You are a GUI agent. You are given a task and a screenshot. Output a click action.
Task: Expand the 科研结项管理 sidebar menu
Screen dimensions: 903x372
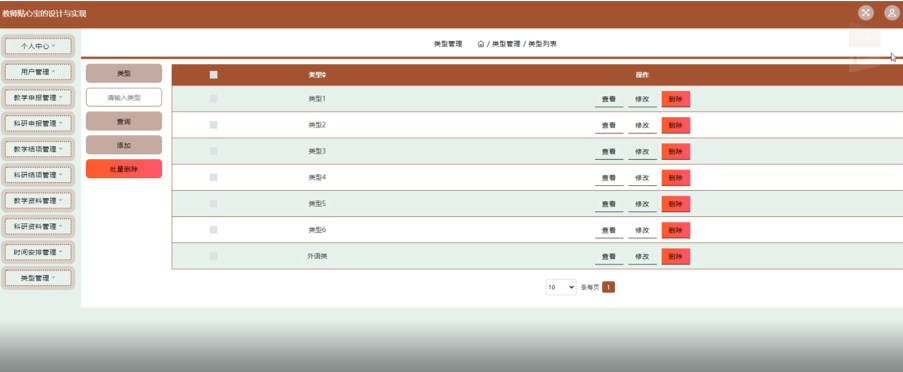[x=38, y=175]
